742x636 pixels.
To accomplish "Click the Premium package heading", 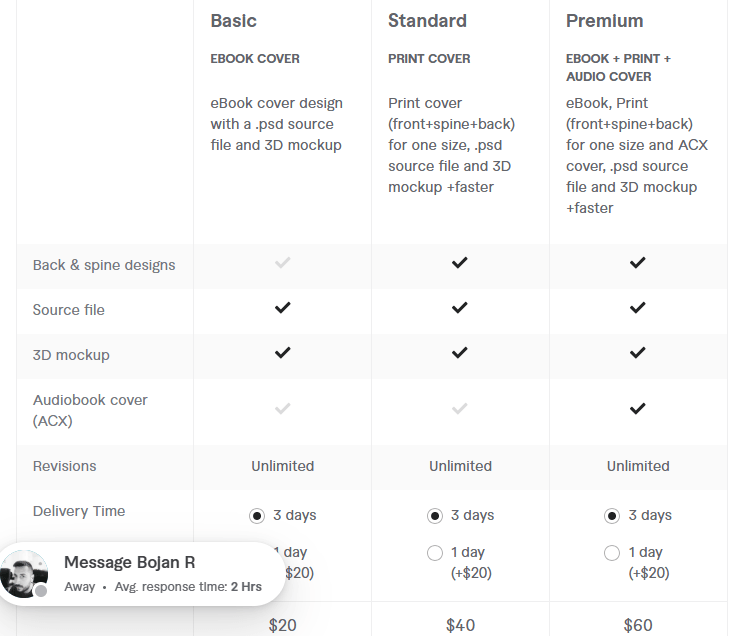I will click(x=604, y=21).
